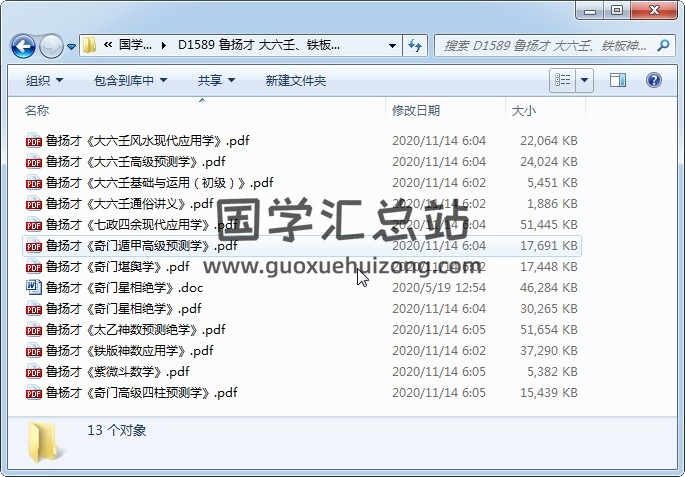This screenshot has height=477, width=685.
Task: Click PDF icon of 铁版神数应用学
Action: pyautogui.click(x=34, y=350)
